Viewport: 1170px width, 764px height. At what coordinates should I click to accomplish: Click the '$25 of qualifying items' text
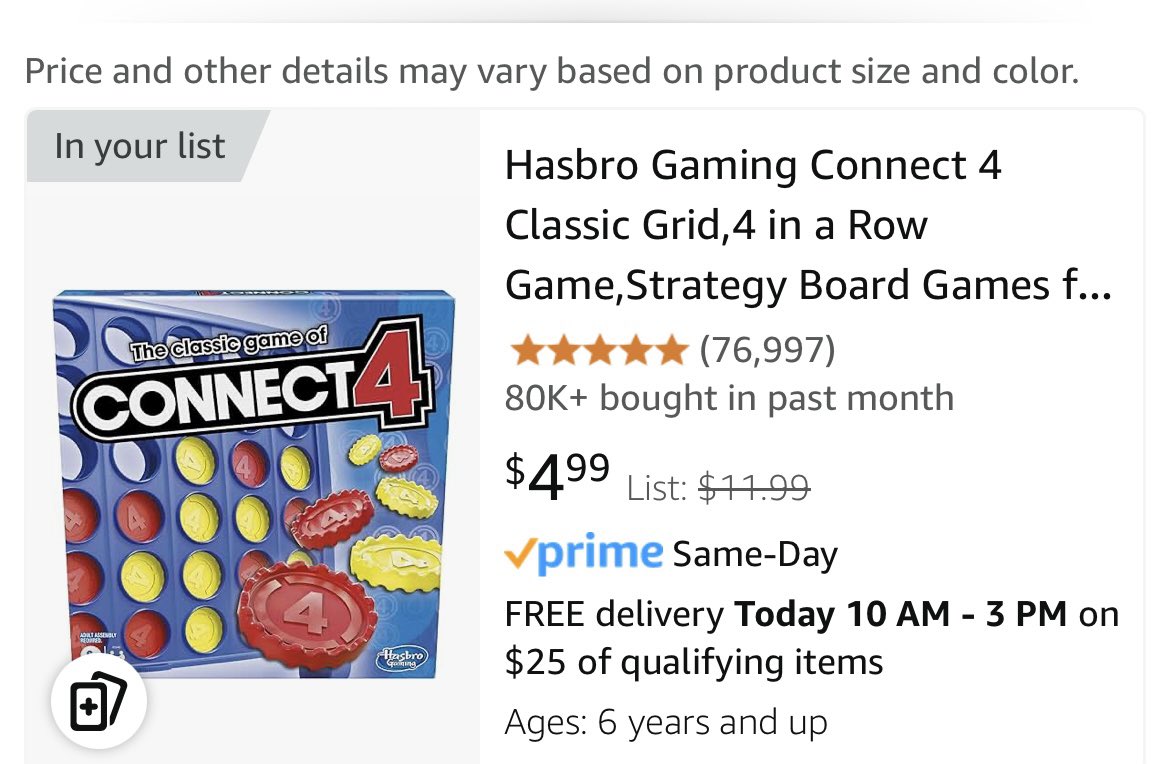[694, 662]
